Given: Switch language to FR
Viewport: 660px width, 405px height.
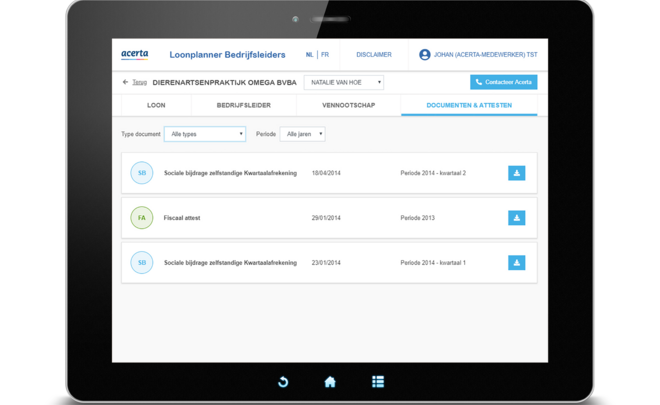Looking at the screenshot, I should tap(324, 55).
